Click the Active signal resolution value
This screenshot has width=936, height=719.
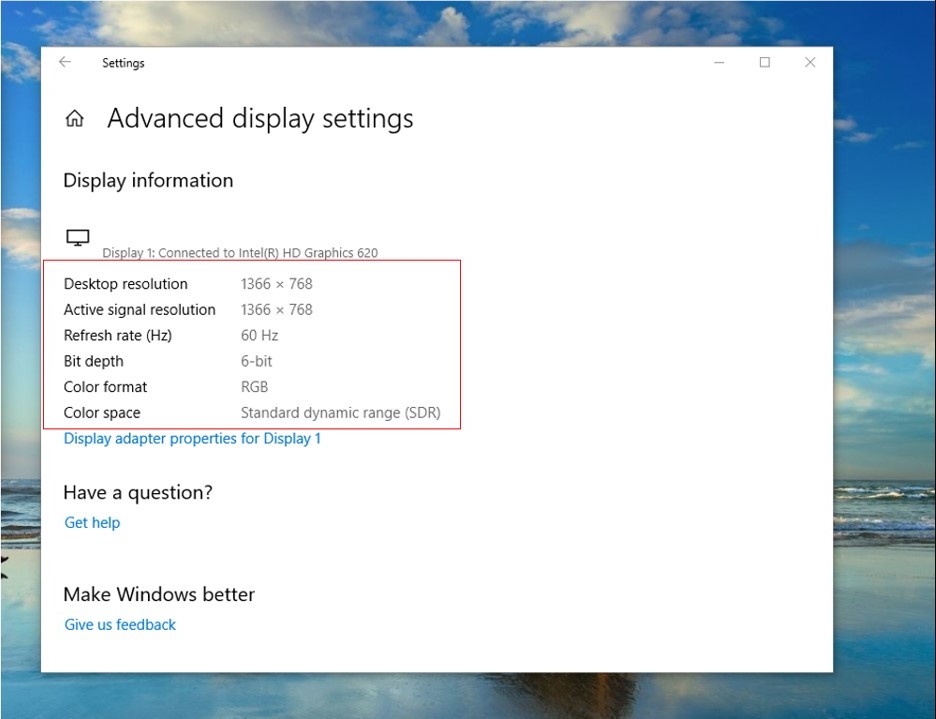tap(276, 310)
